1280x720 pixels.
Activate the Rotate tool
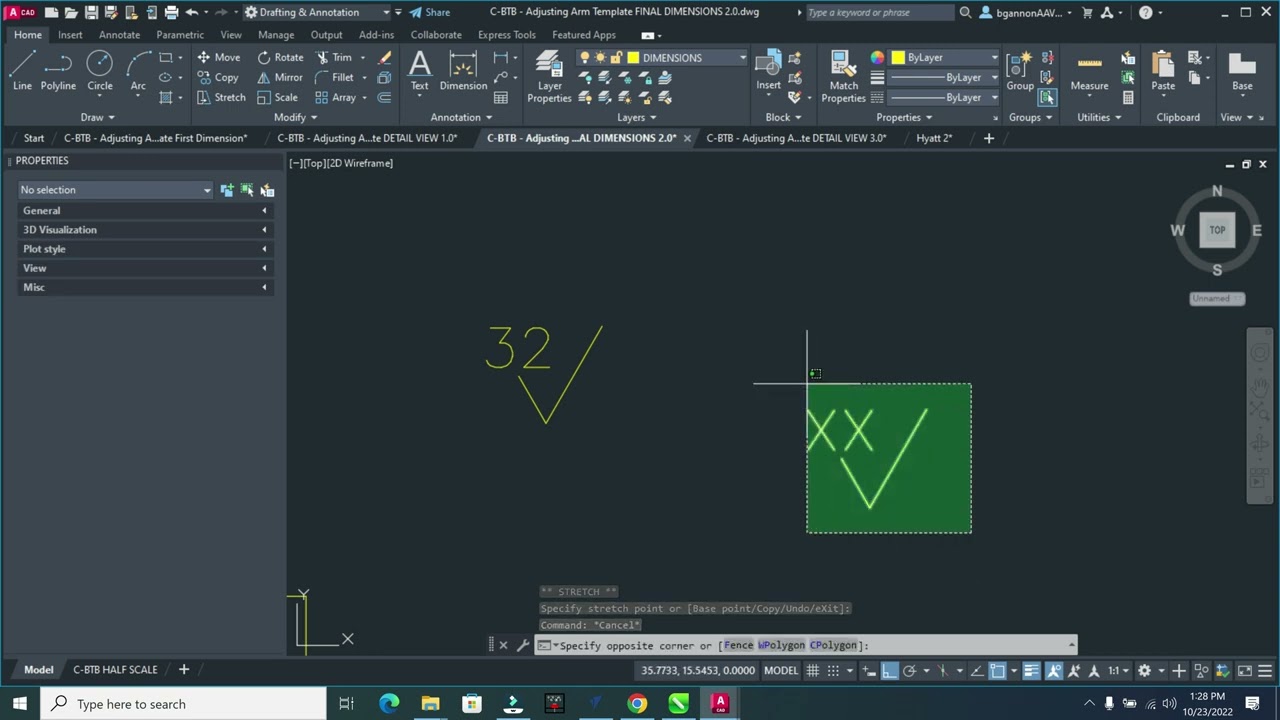[x=280, y=58]
